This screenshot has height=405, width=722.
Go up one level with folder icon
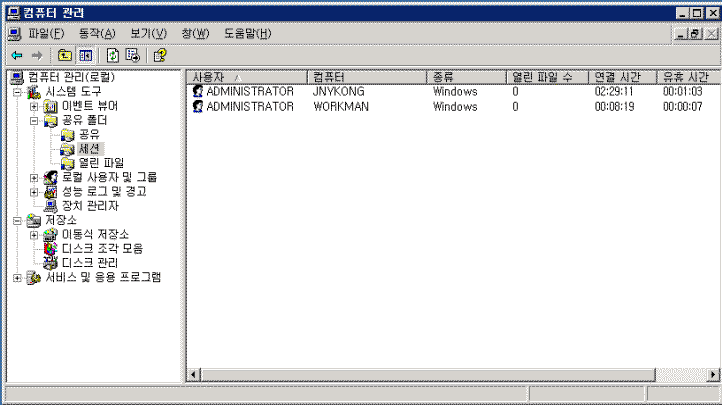pyautogui.click(x=64, y=56)
